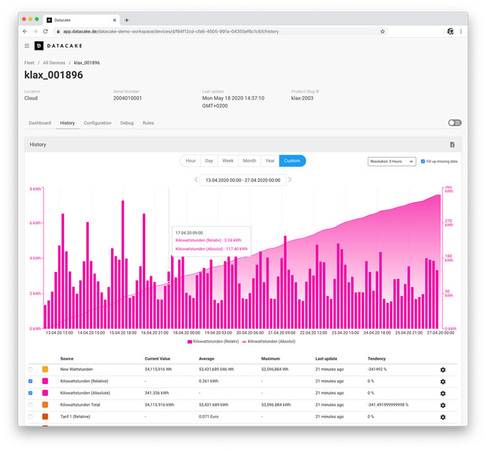Reload the page in the browser
Screen dimensions: 486x450
46,31
